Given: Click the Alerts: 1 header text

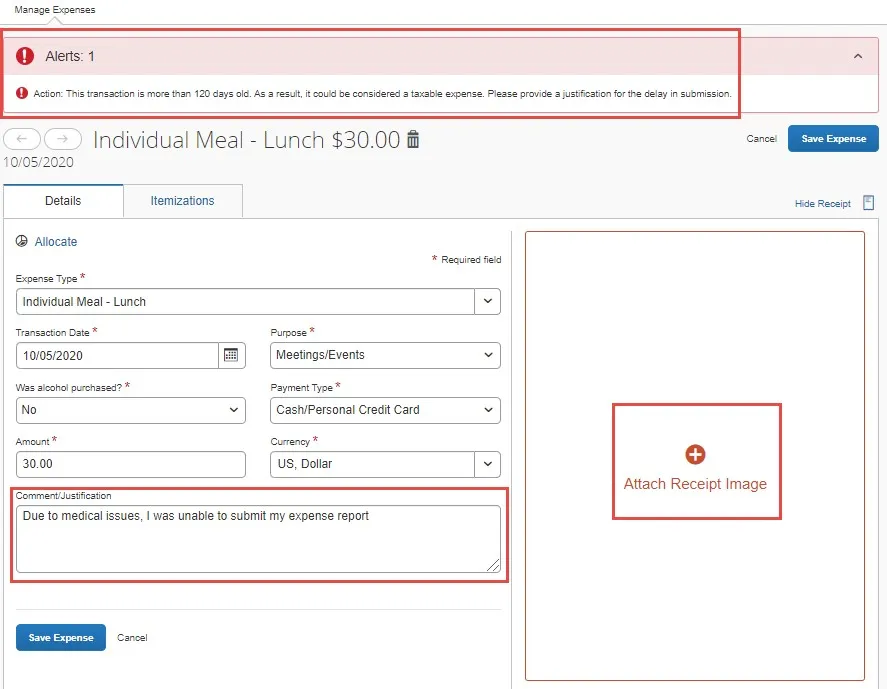Looking at the screenshot, I should click(70, 56).
